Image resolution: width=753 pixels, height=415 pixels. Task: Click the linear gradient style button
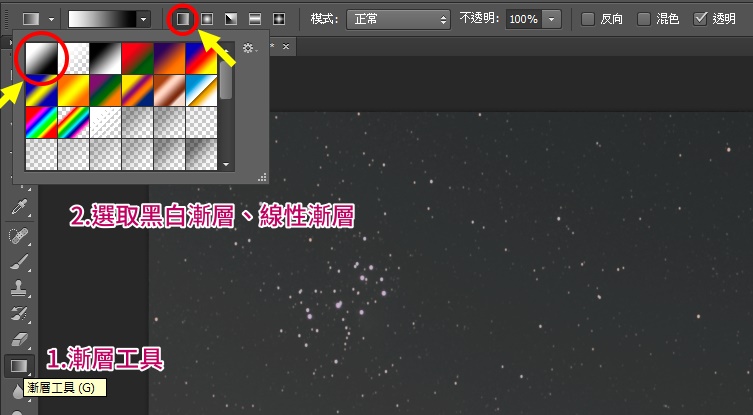[x=182, y=19]
